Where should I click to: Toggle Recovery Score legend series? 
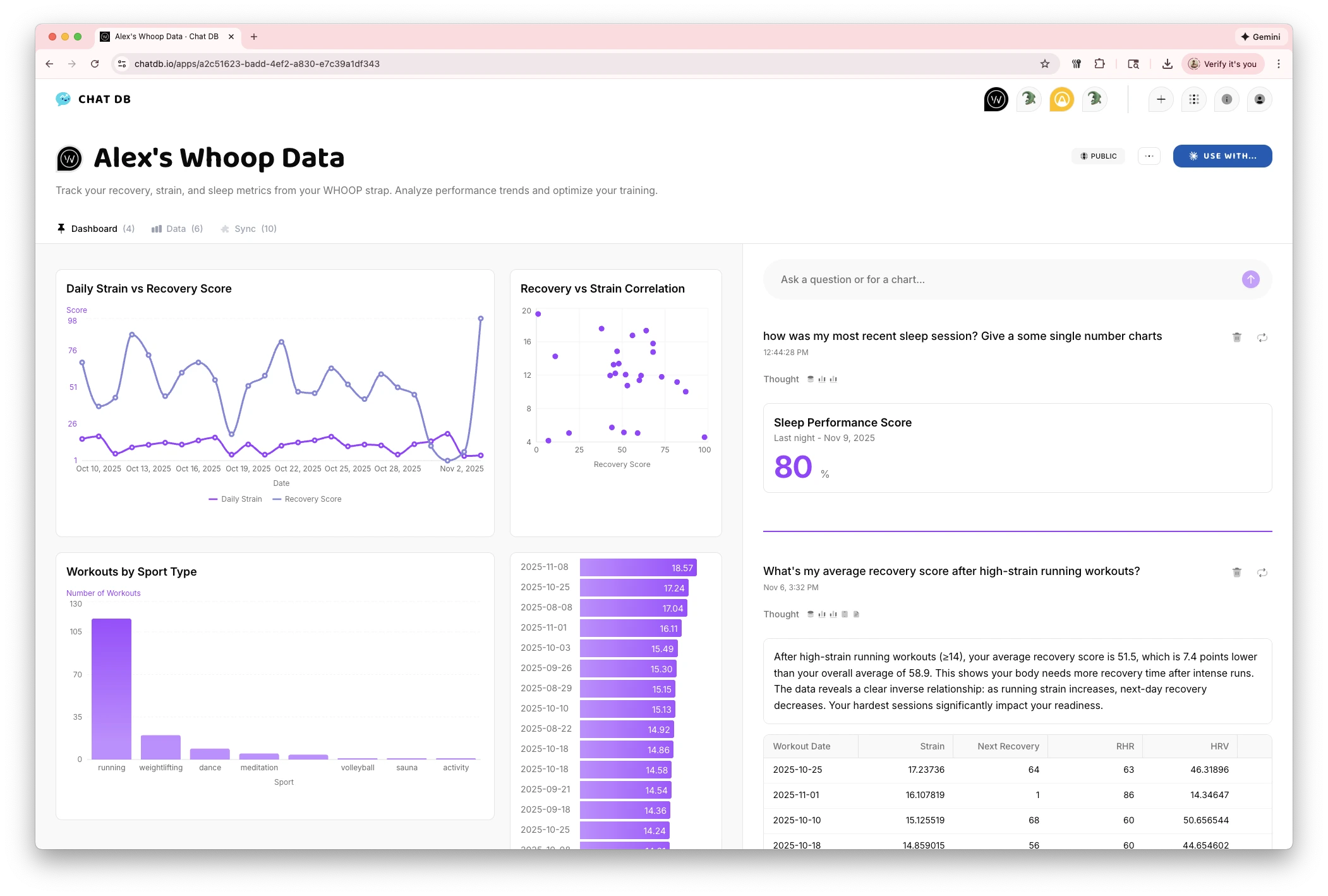(307, 499)
